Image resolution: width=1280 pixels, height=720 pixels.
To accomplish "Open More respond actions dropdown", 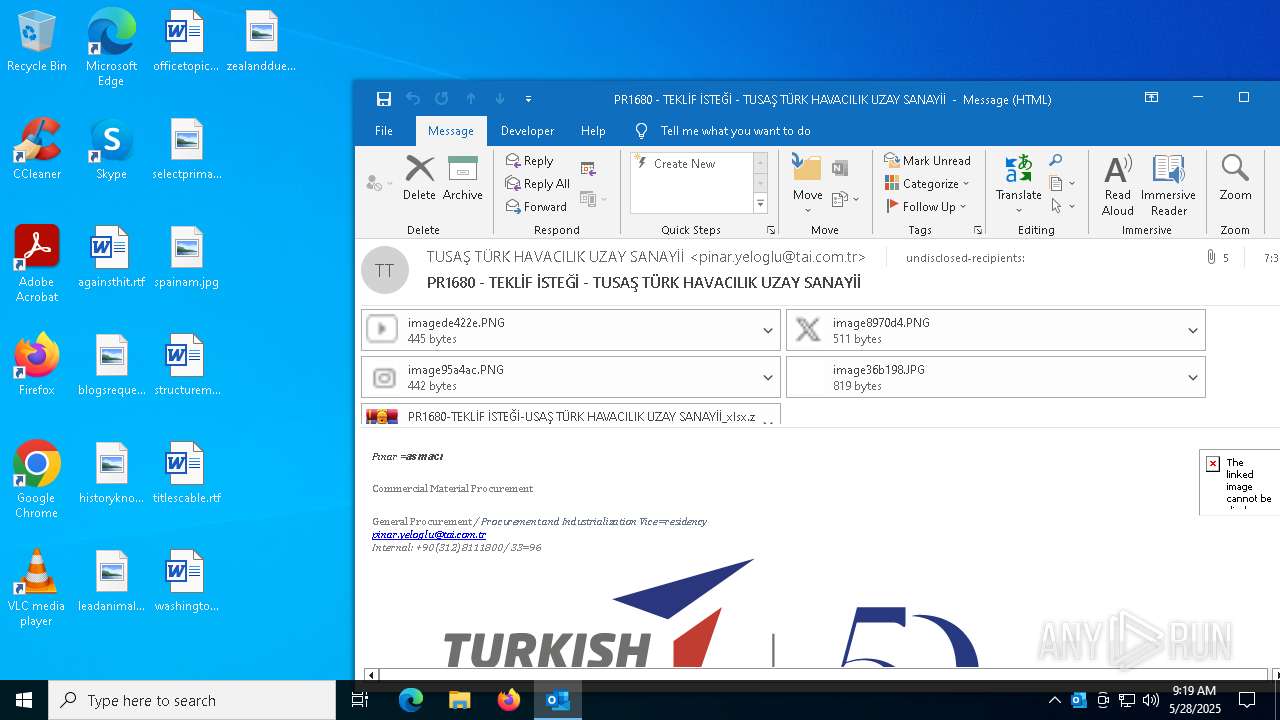I will (x=593, y=199).
